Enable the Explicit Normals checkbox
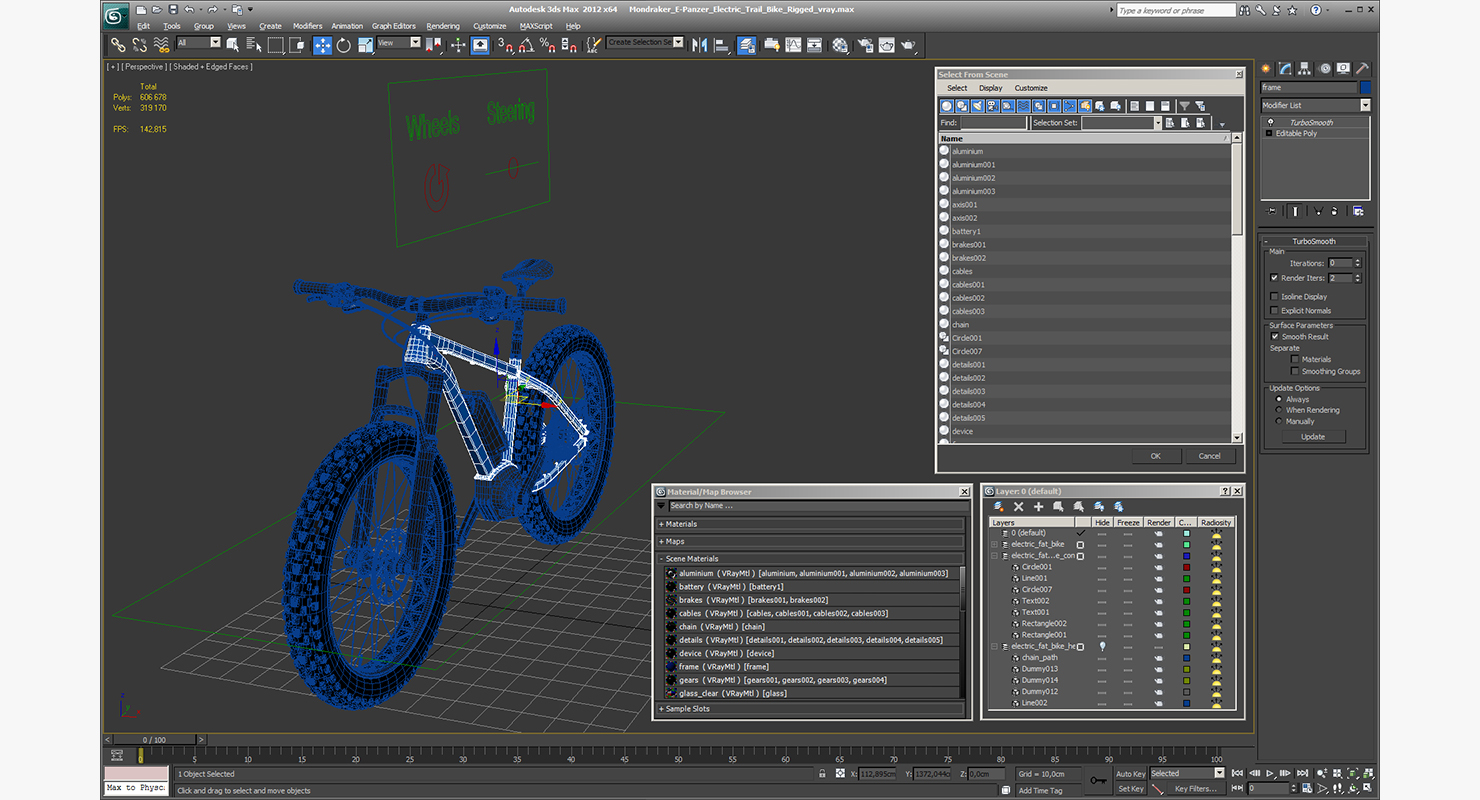This screenshot has width=1480, height=800. coord(1274,311)
